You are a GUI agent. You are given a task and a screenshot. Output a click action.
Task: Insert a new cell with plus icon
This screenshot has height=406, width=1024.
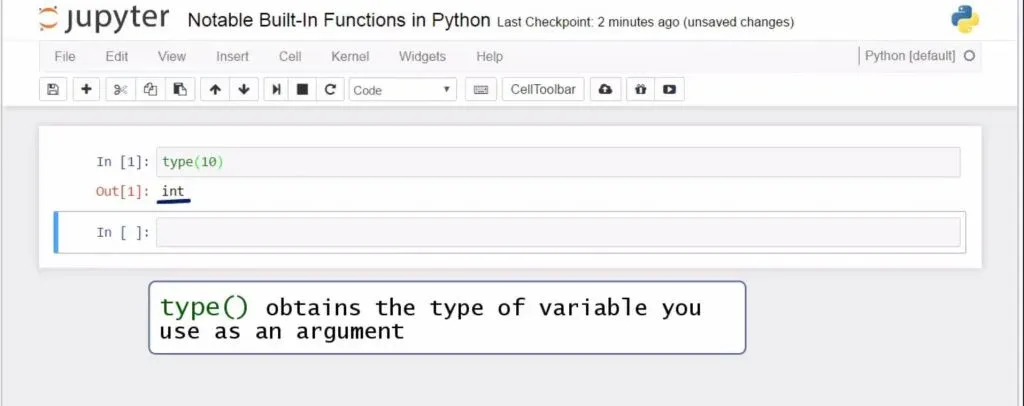[x=86, y=90]
